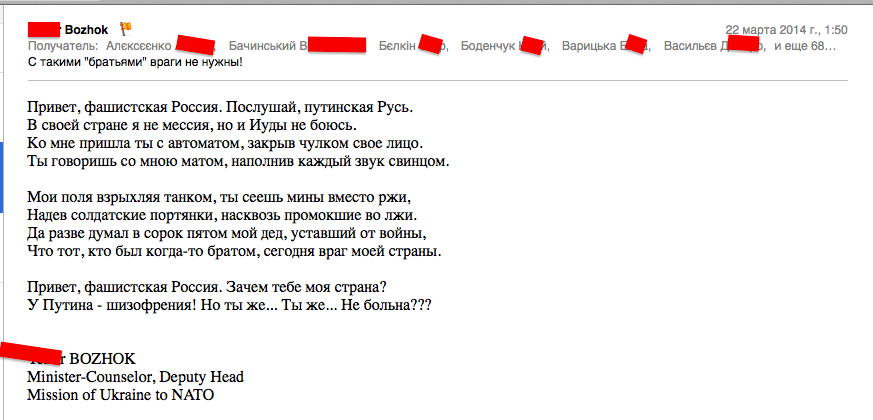Click the subject line about "братьями"

tap(137, 62)
